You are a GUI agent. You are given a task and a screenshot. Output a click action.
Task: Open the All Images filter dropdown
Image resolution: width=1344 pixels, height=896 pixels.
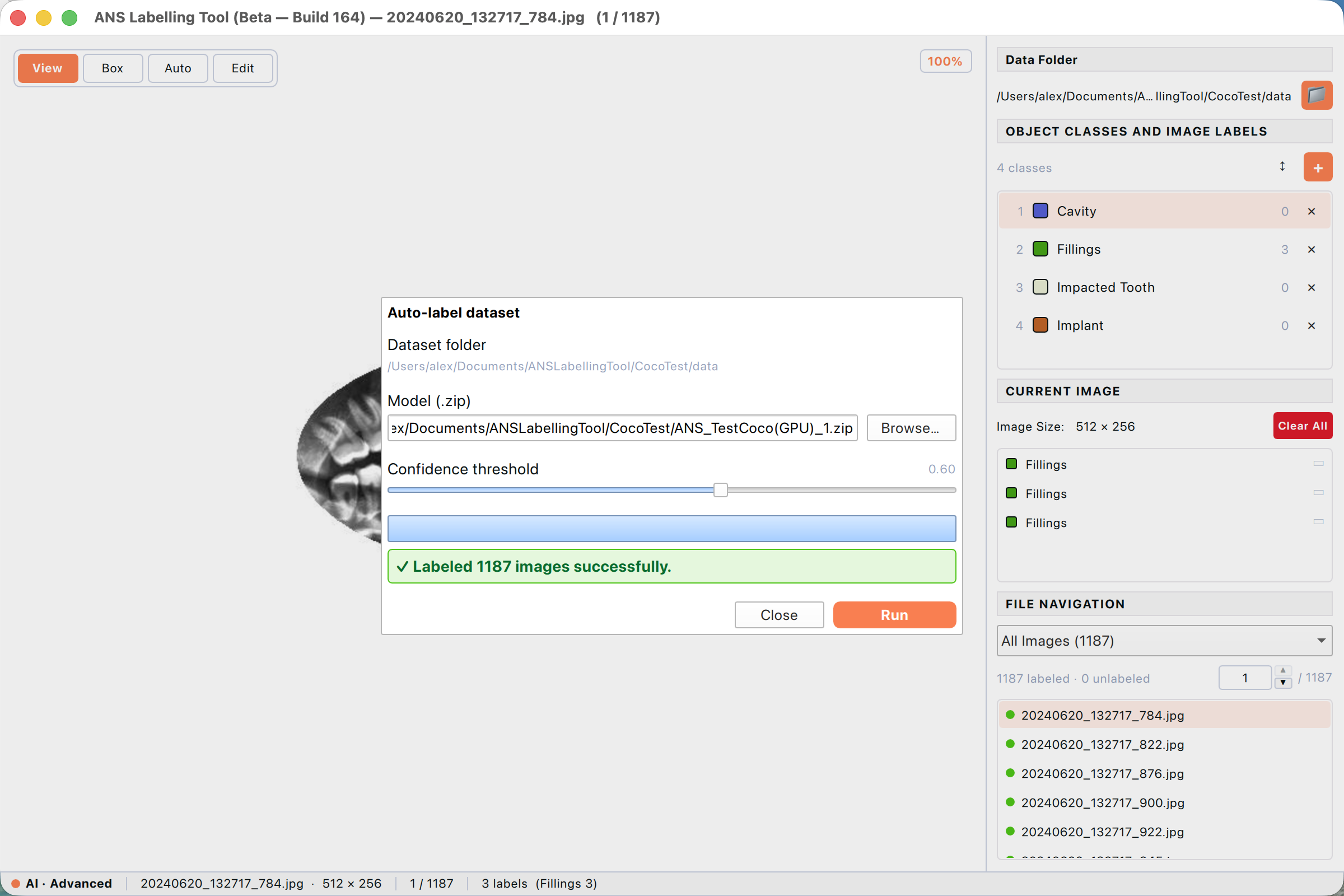pyautogui.click(x=1164, y=641)
